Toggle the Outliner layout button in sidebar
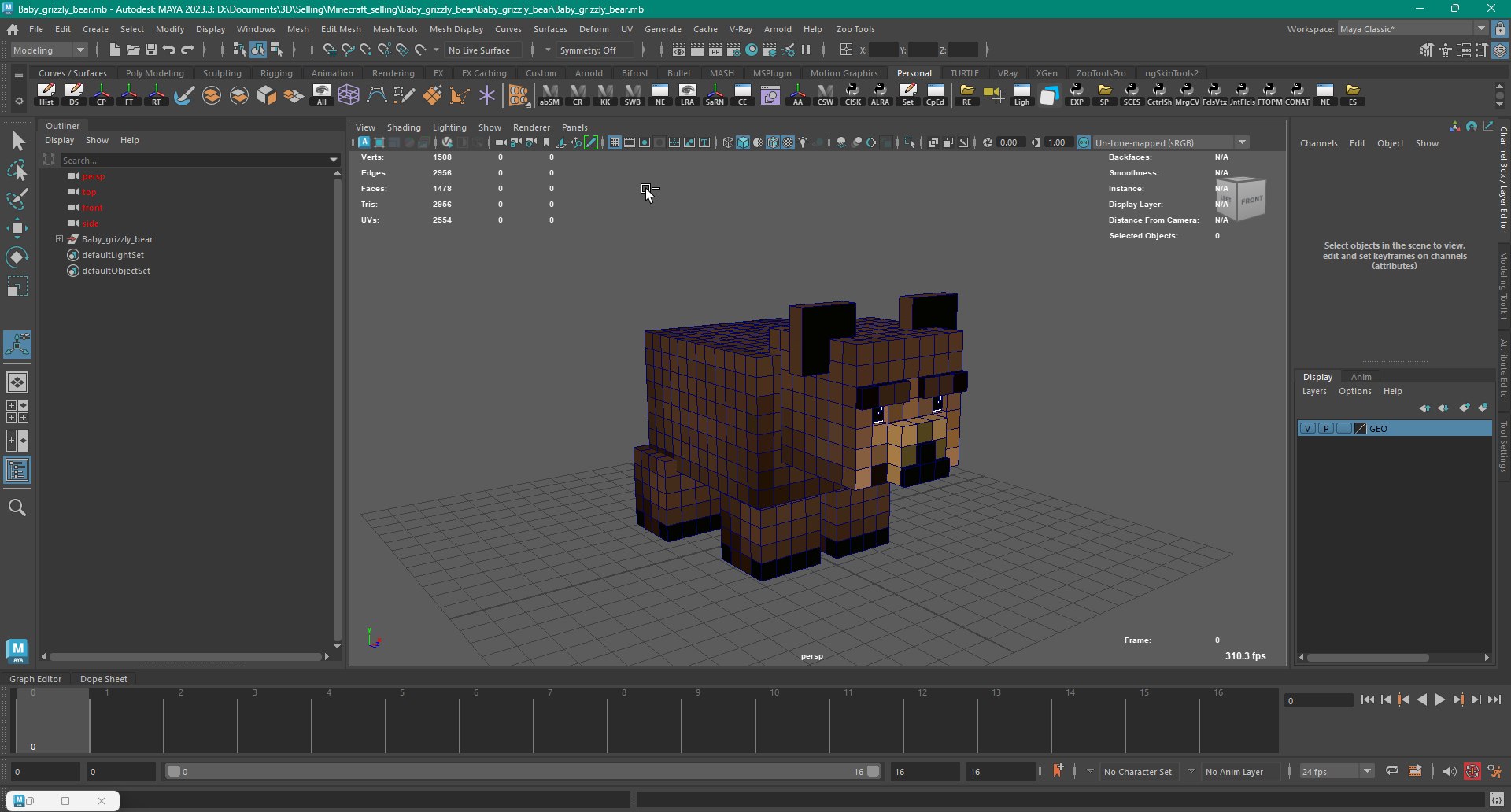Screen dimensions: 1511x812 click(x=17, y=471)
